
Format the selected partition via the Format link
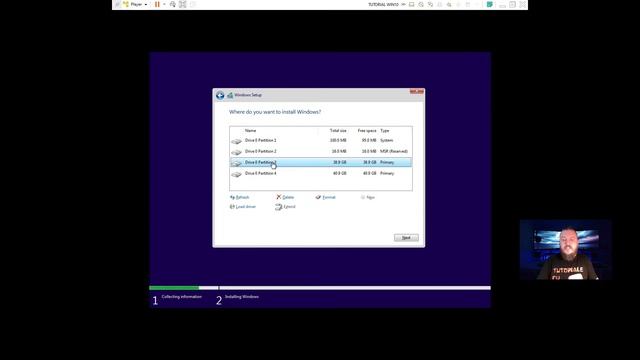tap(326, 197)
